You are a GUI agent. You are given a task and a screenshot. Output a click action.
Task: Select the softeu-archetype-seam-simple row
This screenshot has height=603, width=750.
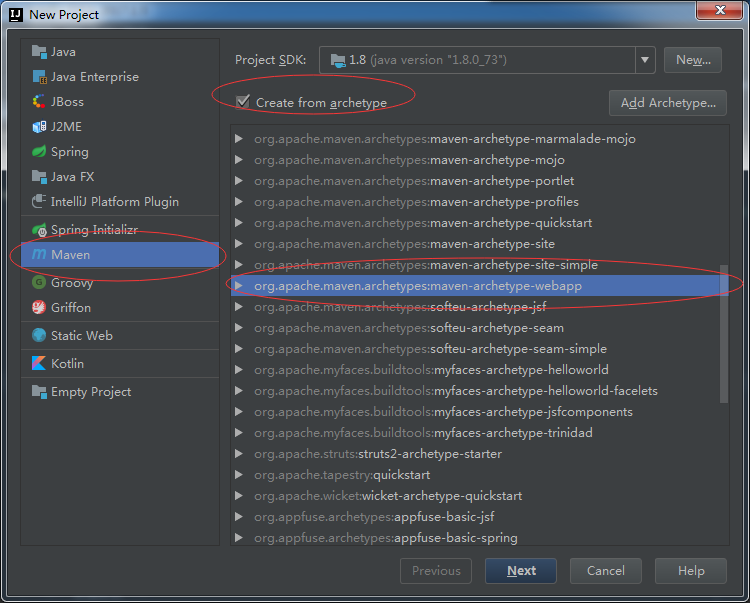coord(479,349)
